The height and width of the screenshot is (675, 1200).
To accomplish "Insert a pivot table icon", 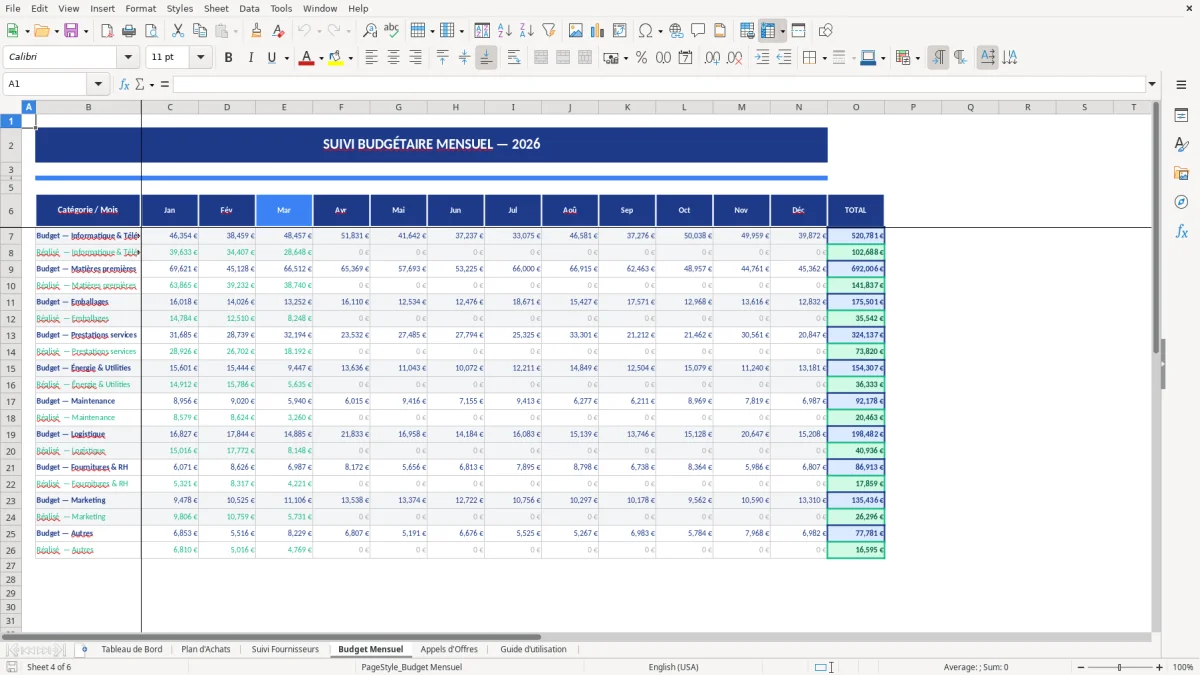I will tap(620, 31).
